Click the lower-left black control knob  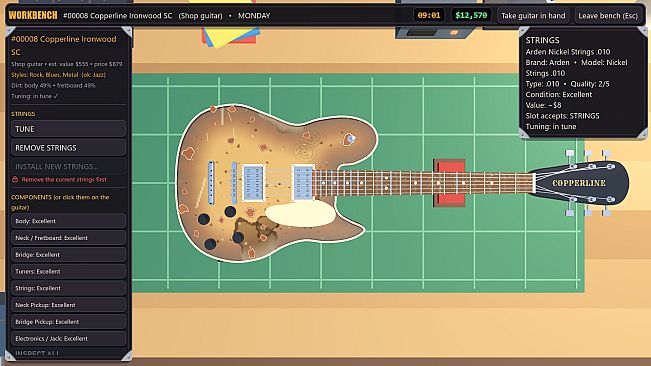[x=210, y=244]
